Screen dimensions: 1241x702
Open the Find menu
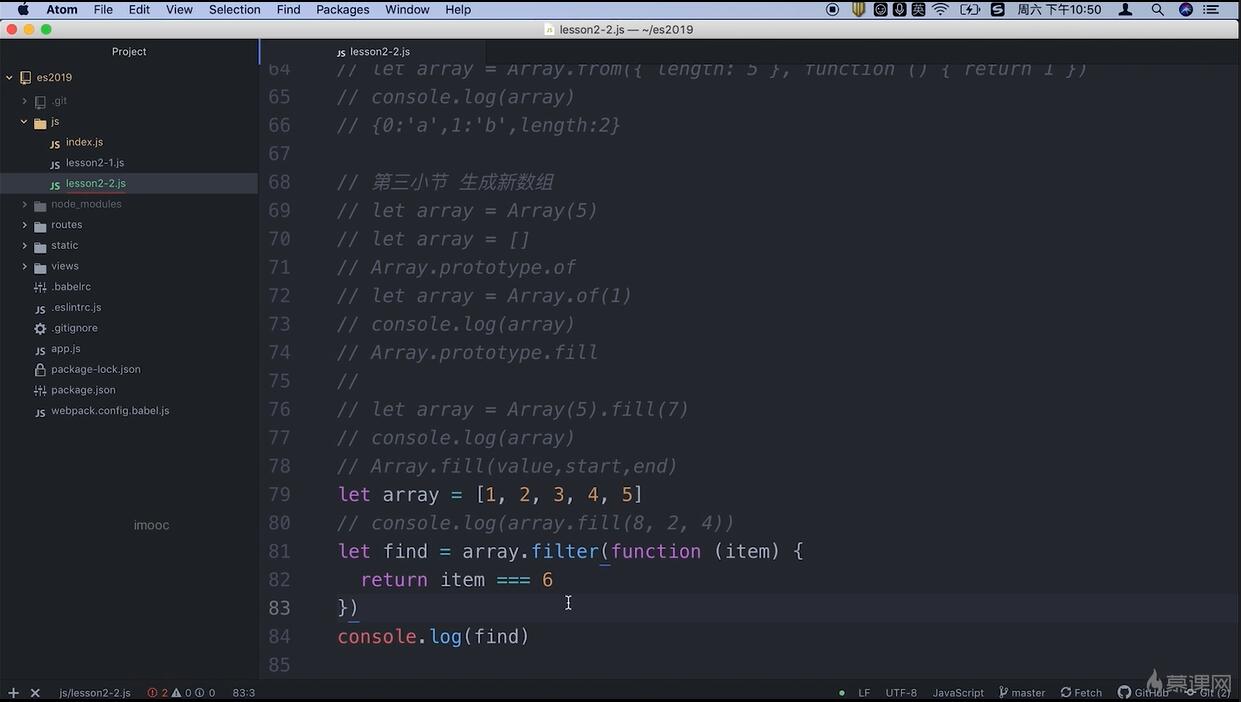click(288, 9)
